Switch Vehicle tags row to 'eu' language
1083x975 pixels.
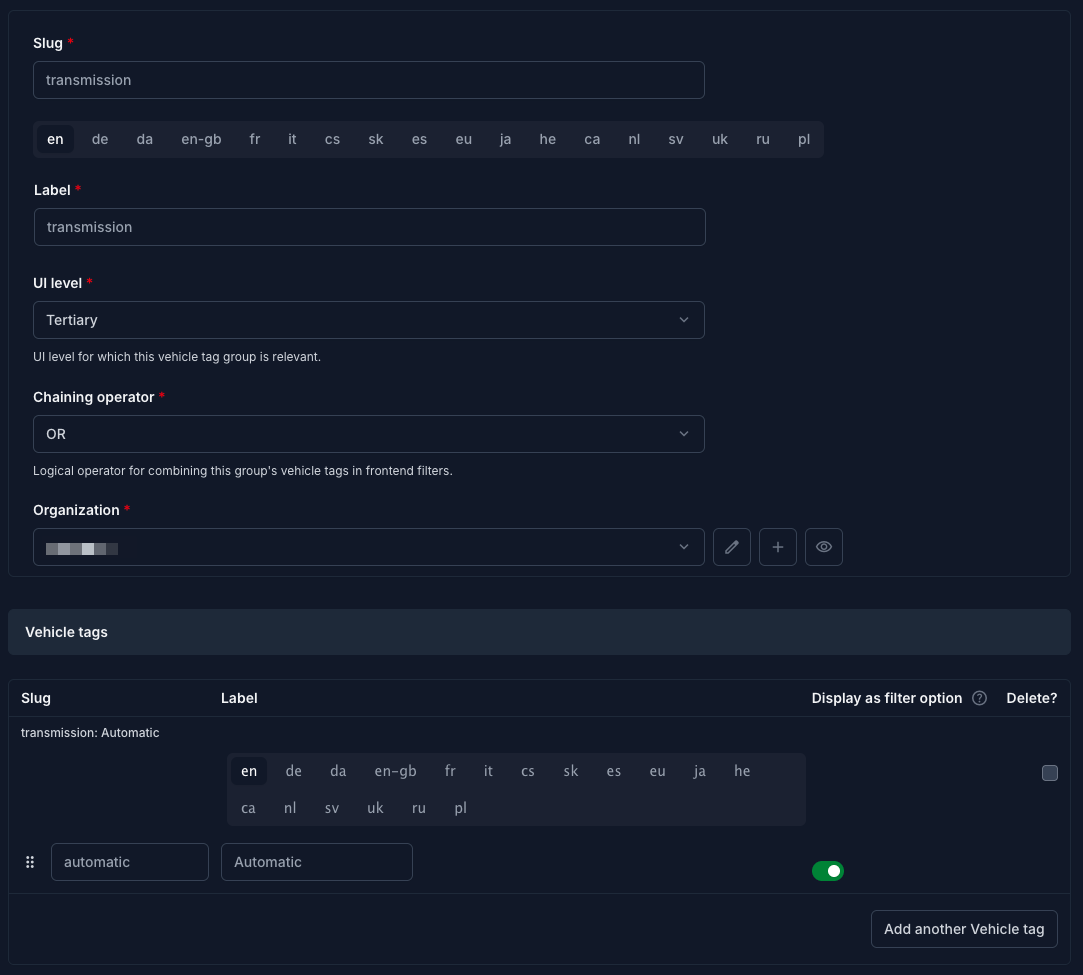[x=658, y=771]
